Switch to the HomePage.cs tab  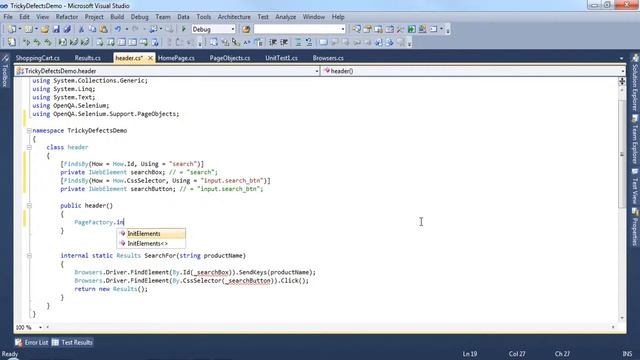coord(176,58)
